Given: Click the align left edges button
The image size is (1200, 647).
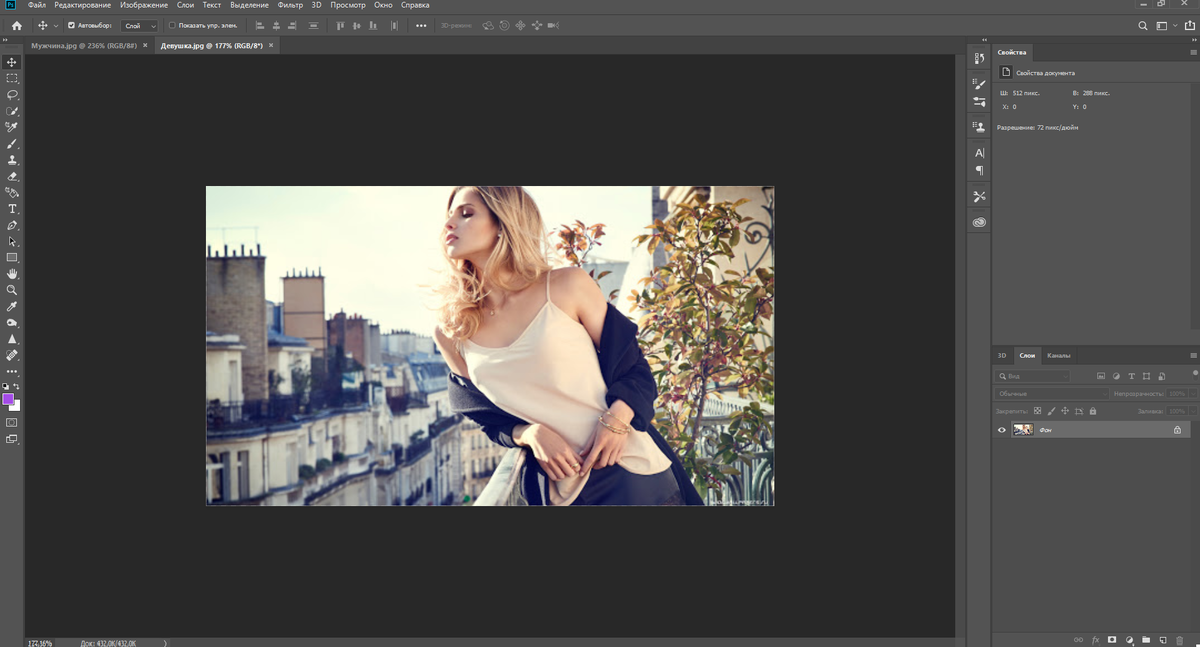Looking at the screenshot, I should (x=260, y=25).
